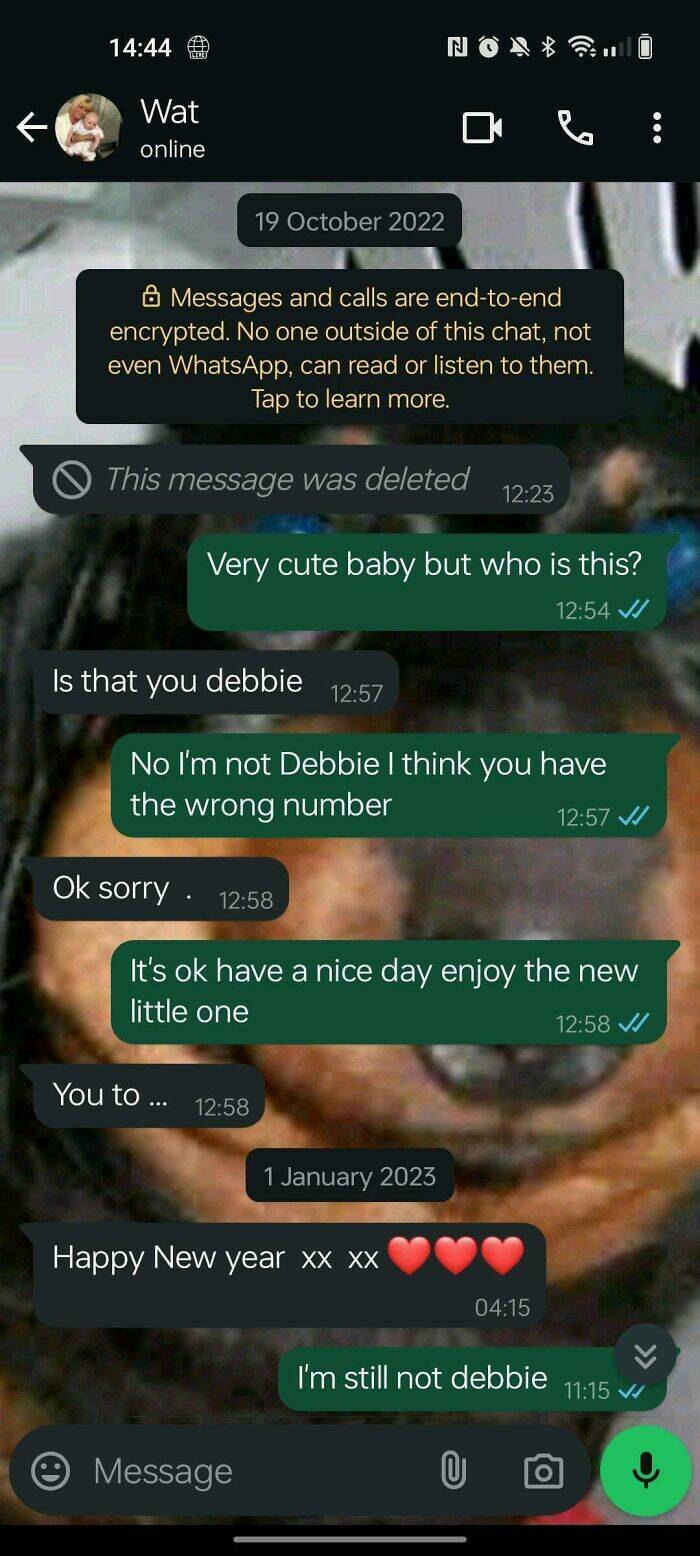This screenshot has height=1556, width=700.
Task: Open the emoji picker in message bar
Action: (51, 1470)
